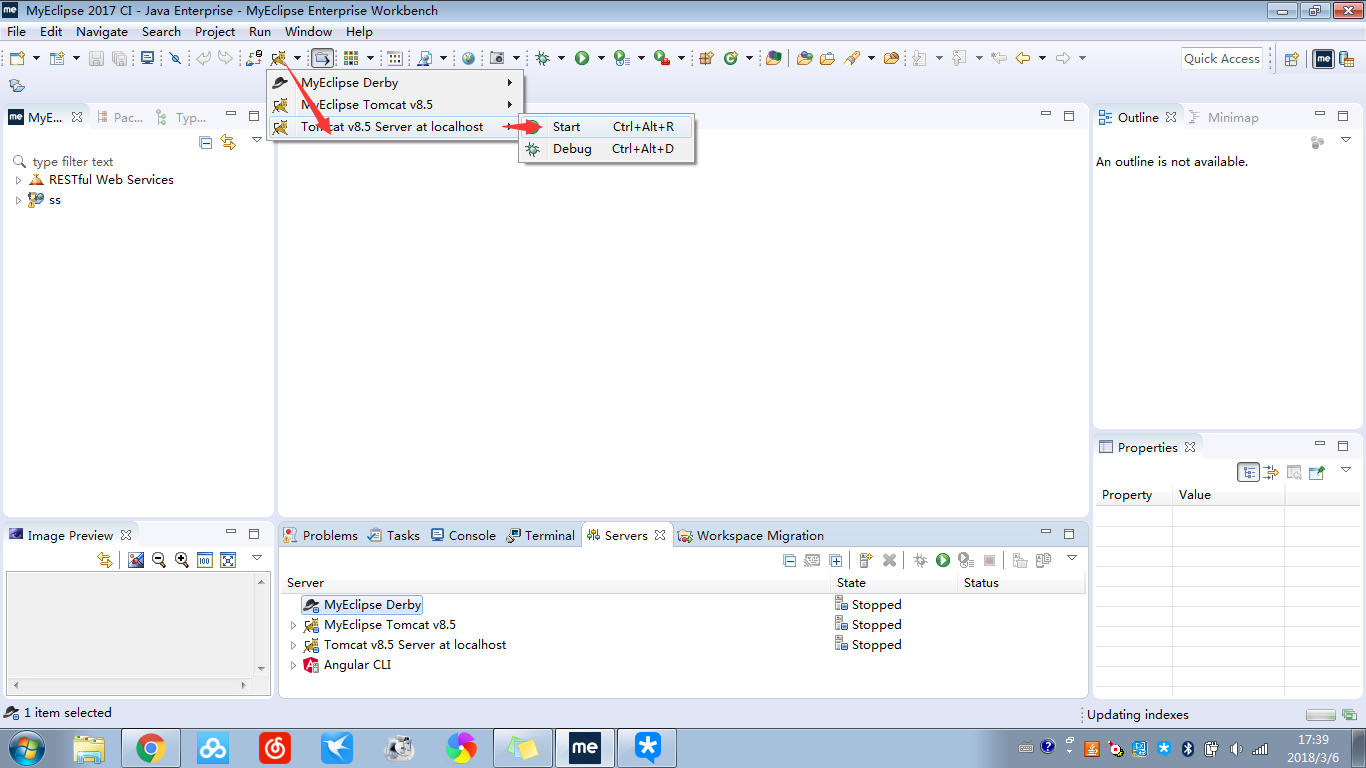Click the Windows Start button
The height and width of the screenshot is (768, 1366).
click(x=26, y=748)
